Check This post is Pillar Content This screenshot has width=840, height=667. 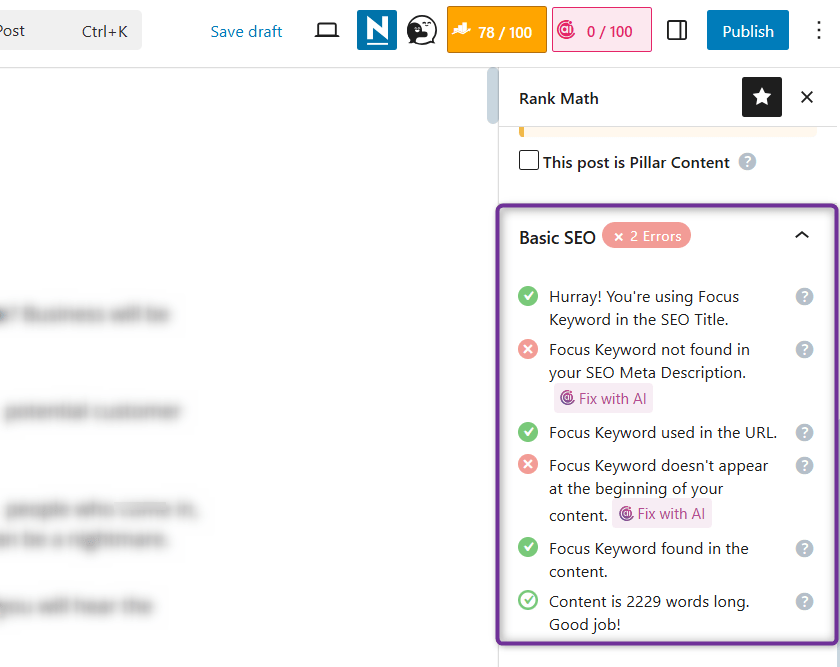pos(529,160)
